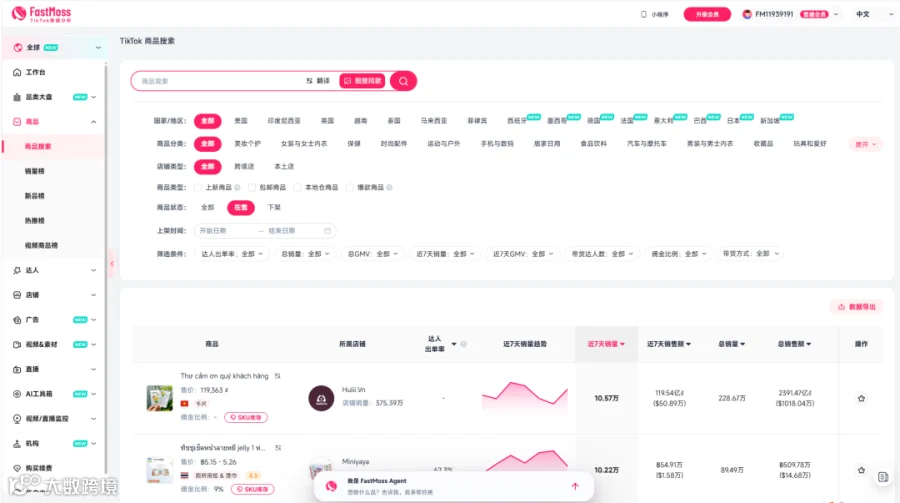Click the 直播 live icon
Screen dimensions: 900x503
17,369
